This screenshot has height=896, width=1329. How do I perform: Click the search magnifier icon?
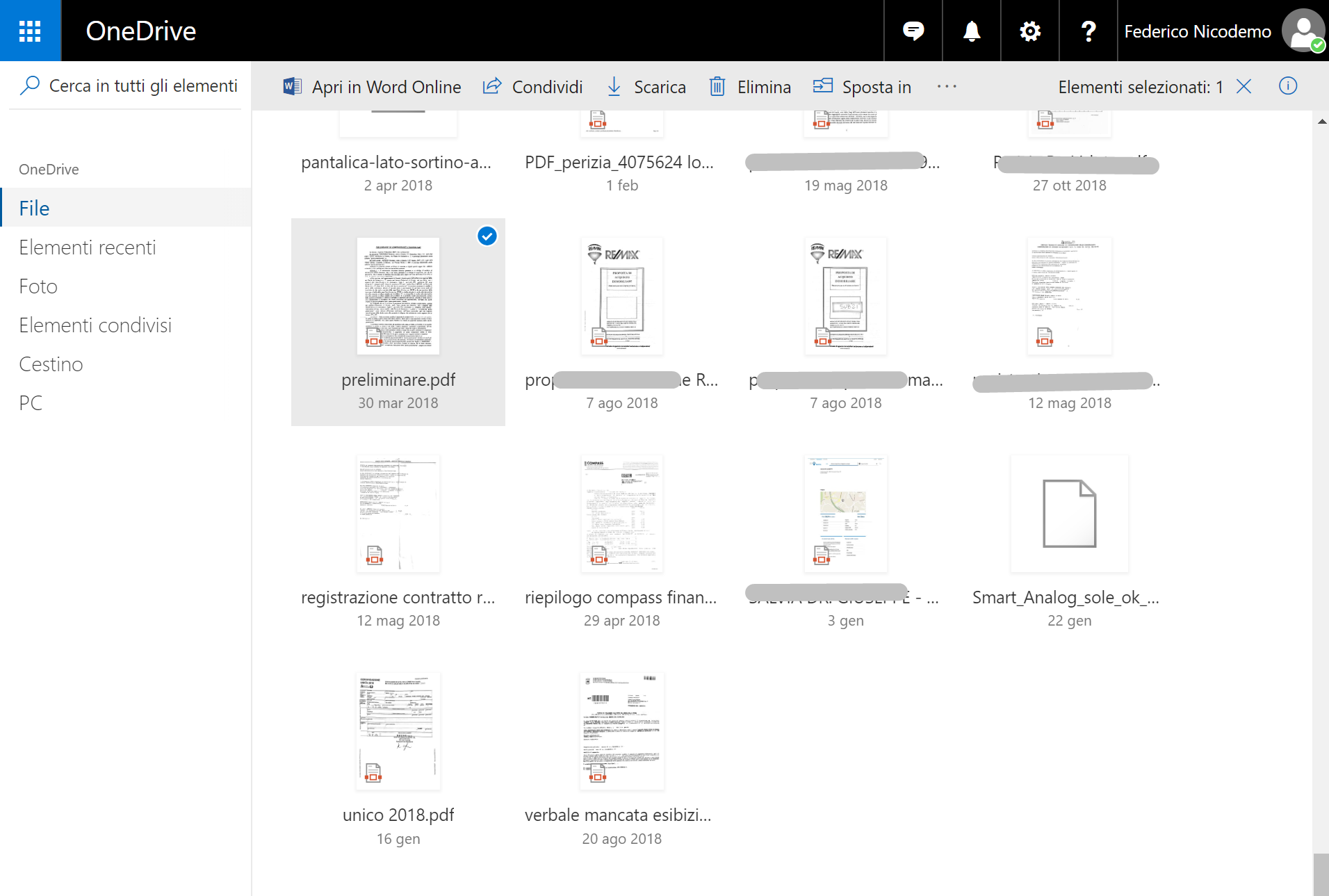[x=29, y=85]
